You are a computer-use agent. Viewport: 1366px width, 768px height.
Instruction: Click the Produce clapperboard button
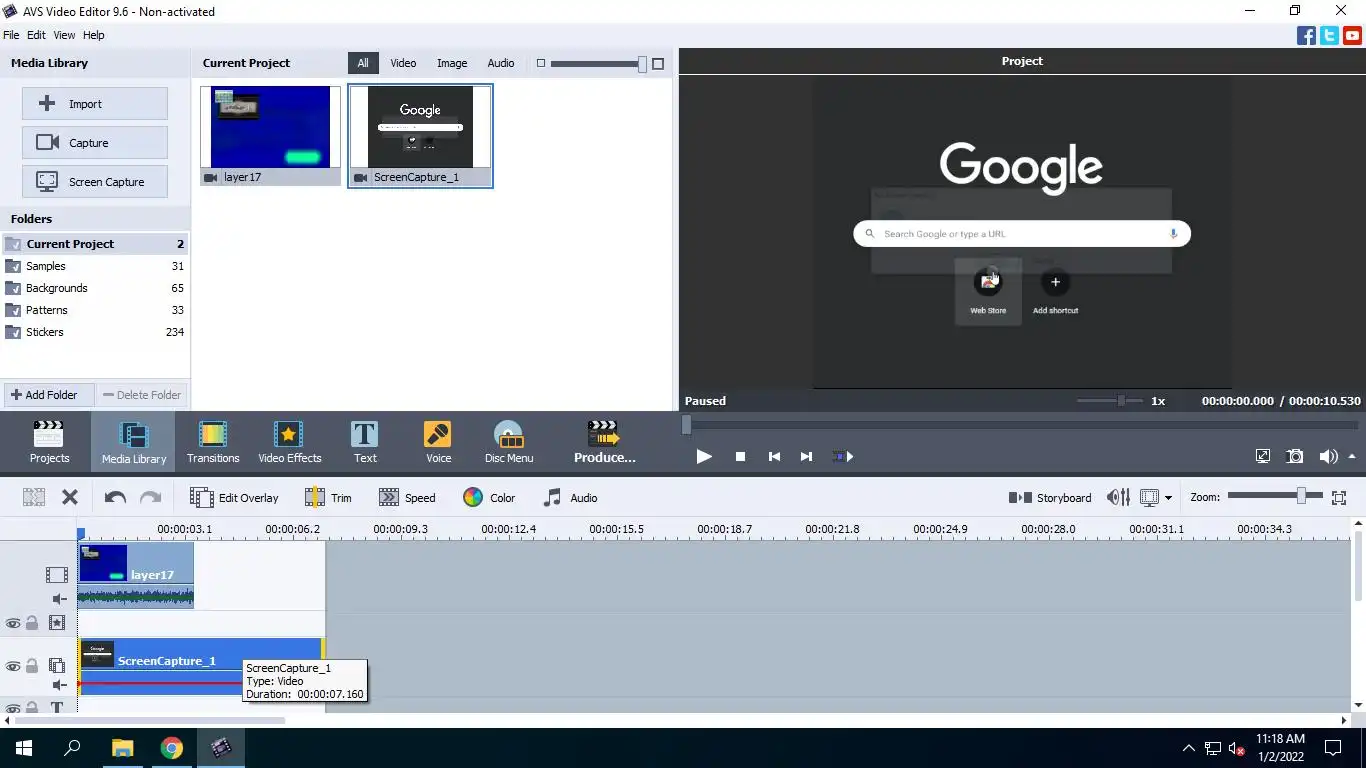(x=604, y=442)
